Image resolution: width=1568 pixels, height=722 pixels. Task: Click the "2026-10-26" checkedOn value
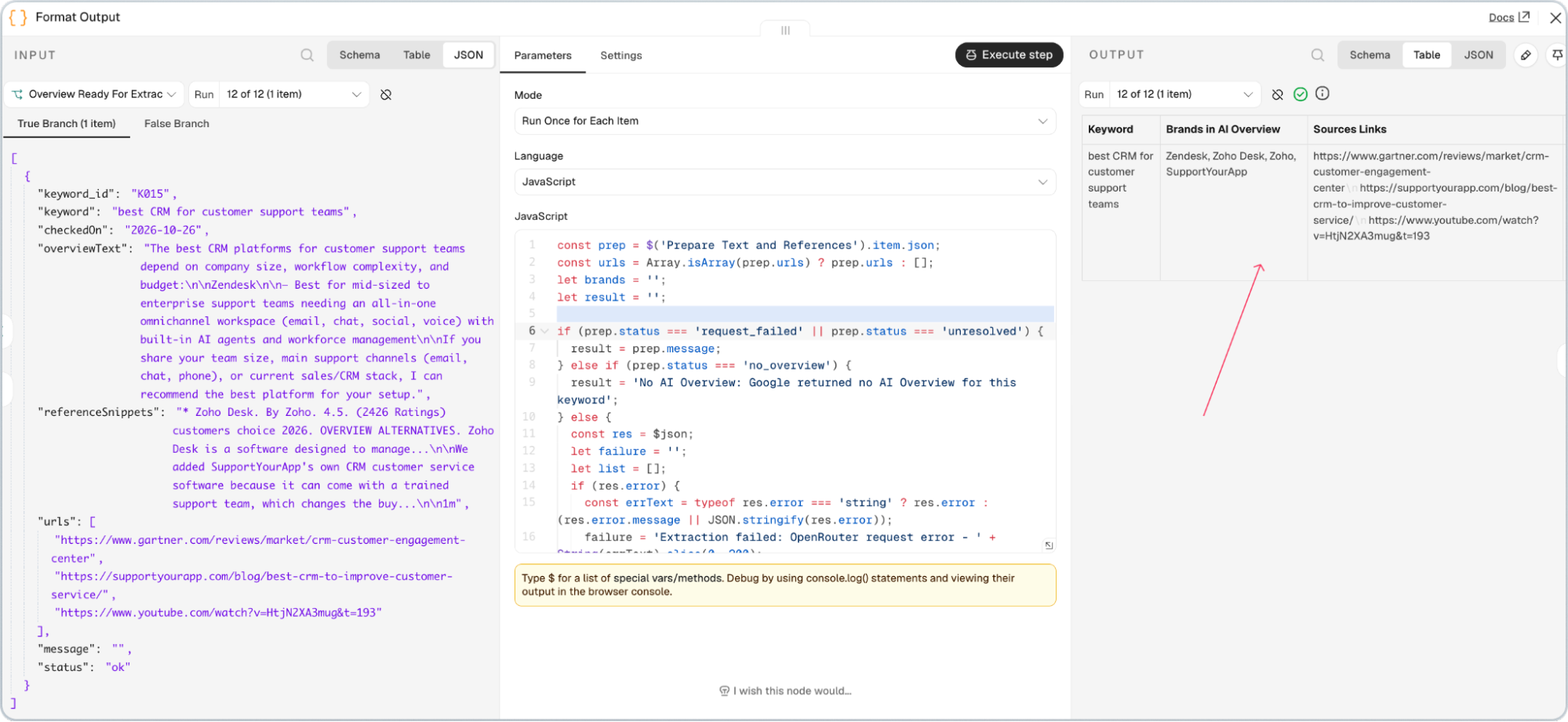coord(164,230)
